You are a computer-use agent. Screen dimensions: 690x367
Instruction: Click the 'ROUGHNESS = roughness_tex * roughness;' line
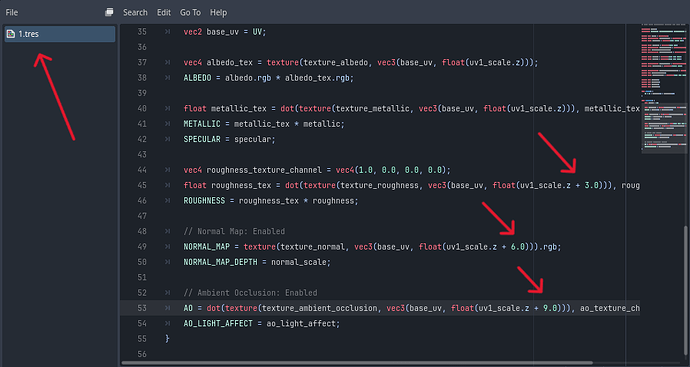(x=271, y=201)
